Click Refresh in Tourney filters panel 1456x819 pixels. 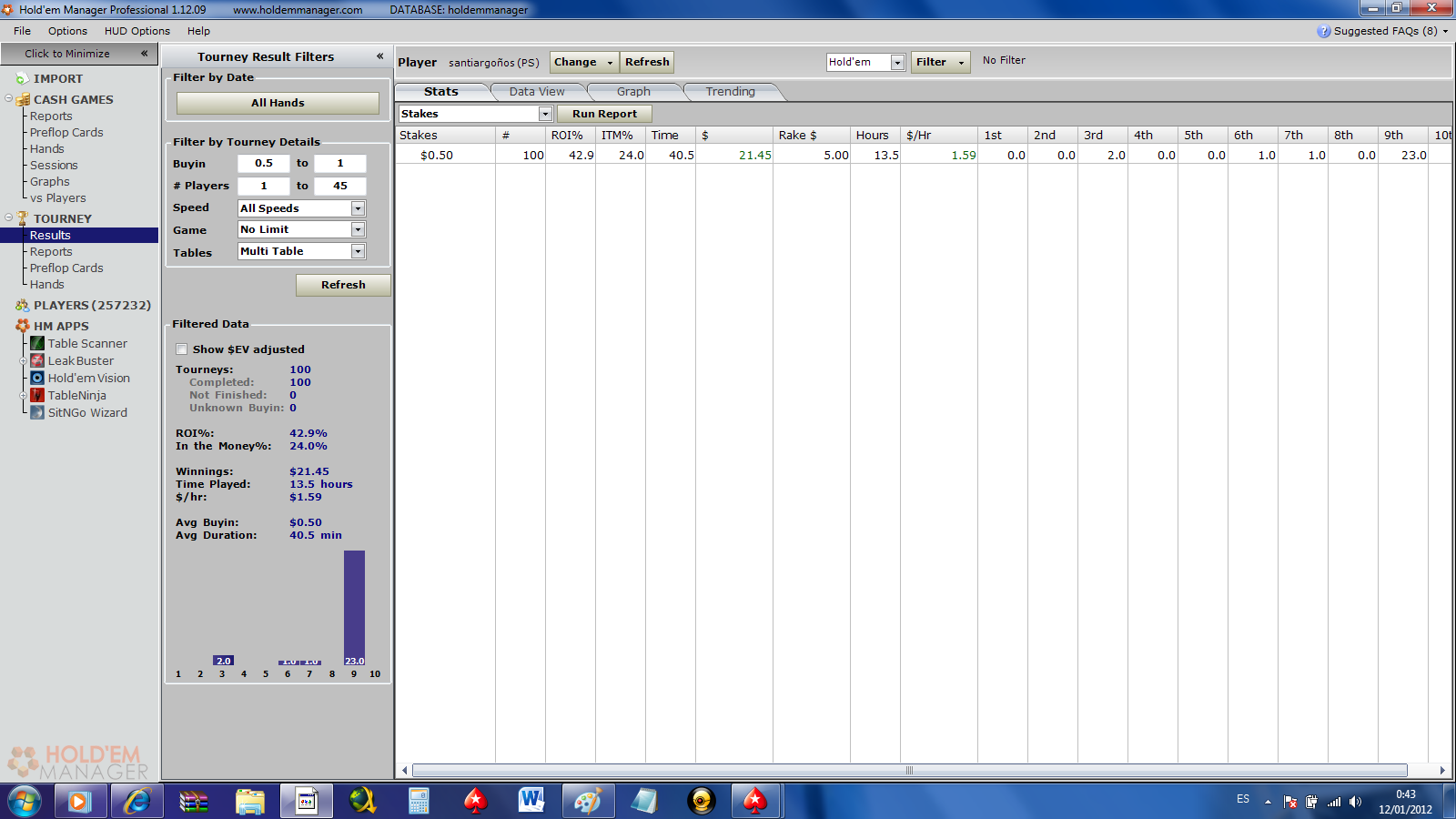pyautogui.click(x=343, y=285)
